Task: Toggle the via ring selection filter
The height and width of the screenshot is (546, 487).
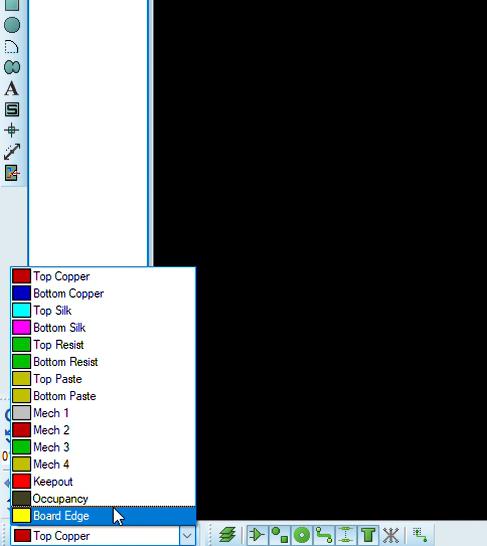Action: (x=302, y=535)
